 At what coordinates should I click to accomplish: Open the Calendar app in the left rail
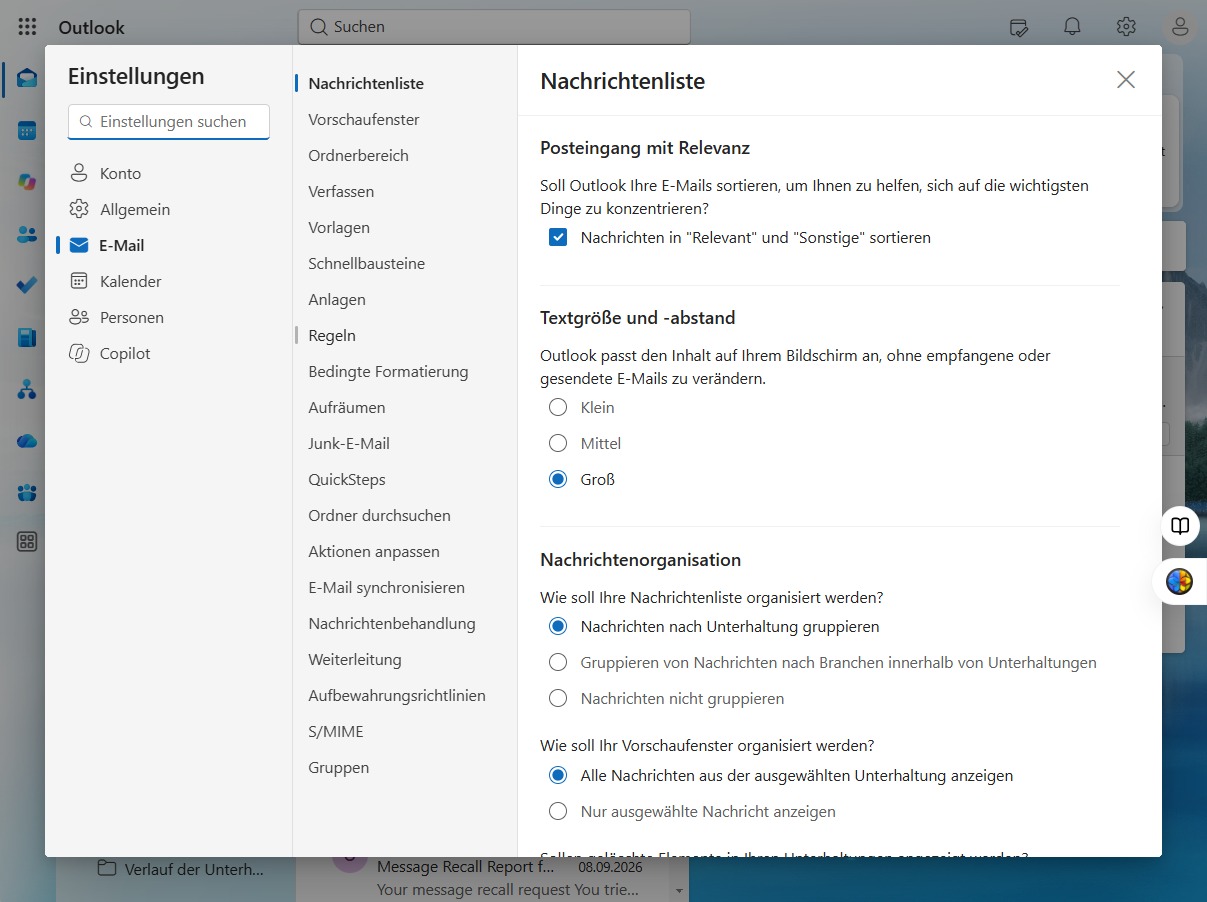27,130
